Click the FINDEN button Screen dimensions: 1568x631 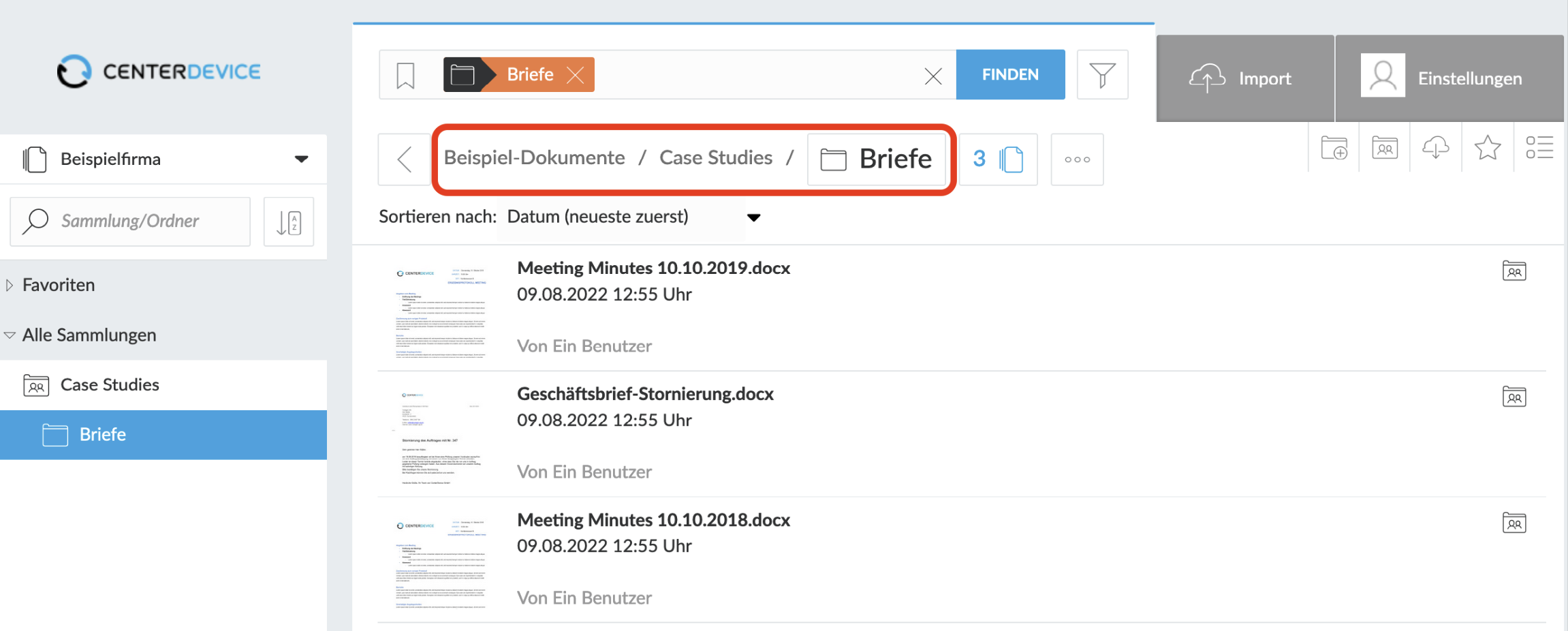(x=1010, y=74)
